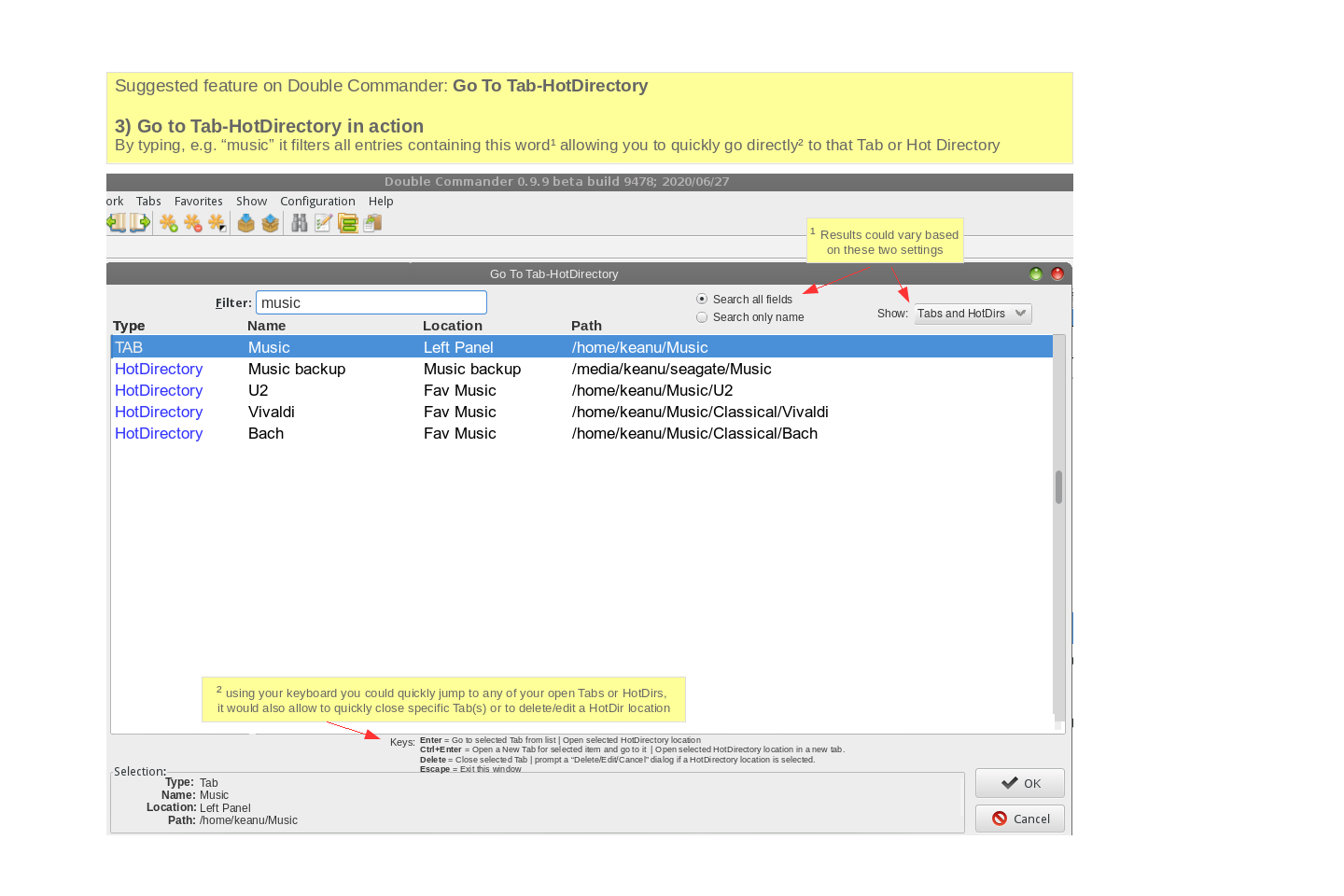This screenshot has width=1344, height=896.
Task: Select the U2 HotDirectory row
Action: click(581, 390)
